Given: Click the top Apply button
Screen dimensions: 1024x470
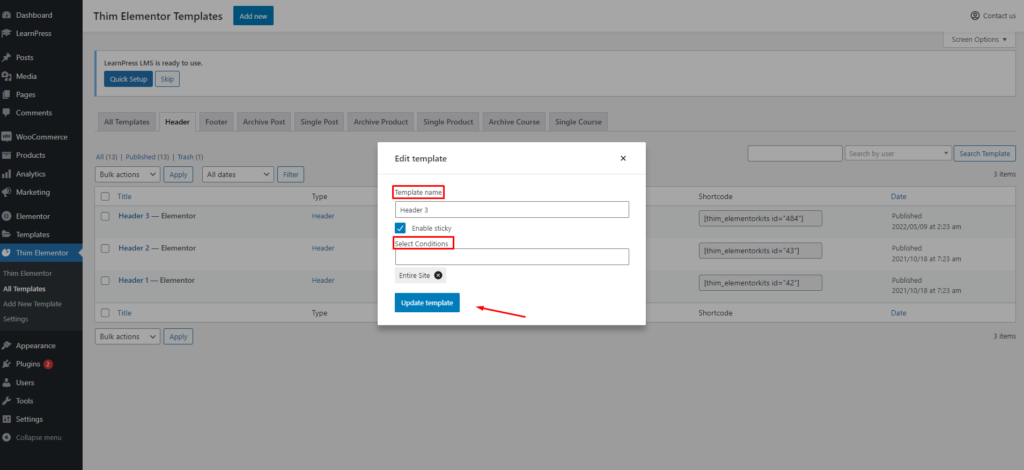Looking at the screenshot, I should click(x=178, y=174).
